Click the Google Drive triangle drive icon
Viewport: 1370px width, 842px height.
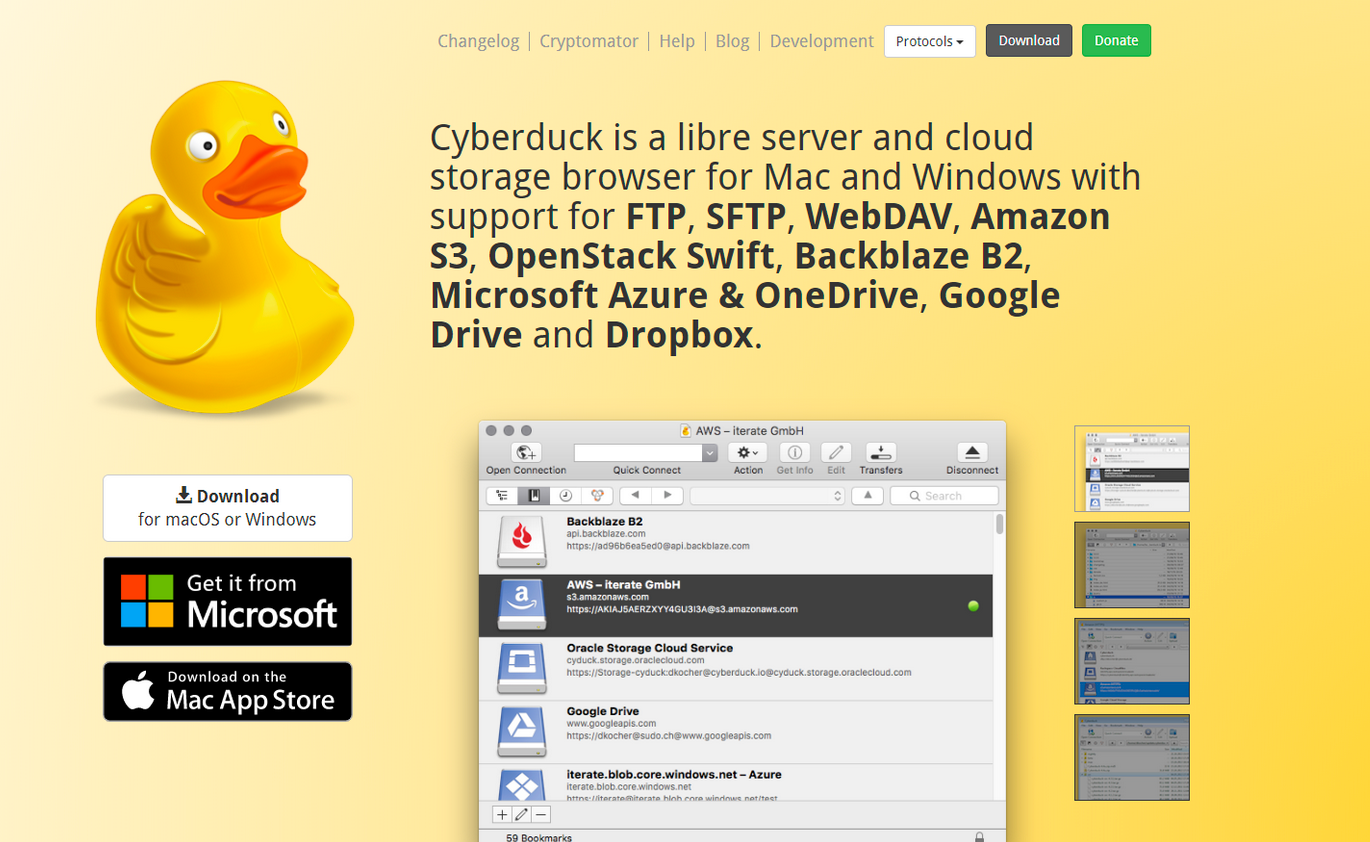pos(522,732)
